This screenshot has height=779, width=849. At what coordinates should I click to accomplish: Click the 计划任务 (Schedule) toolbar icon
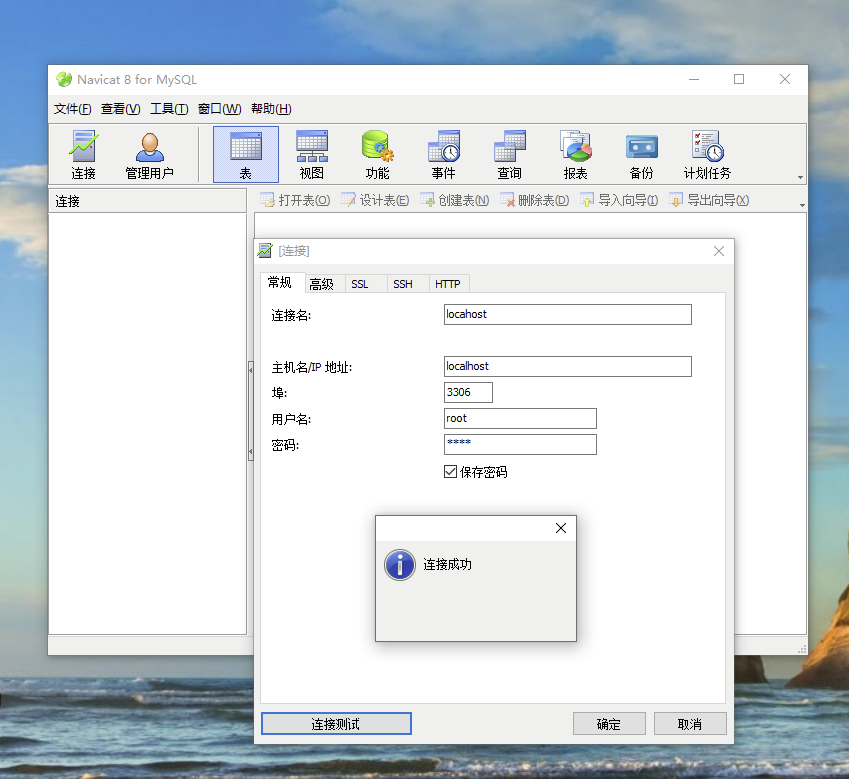707,155
